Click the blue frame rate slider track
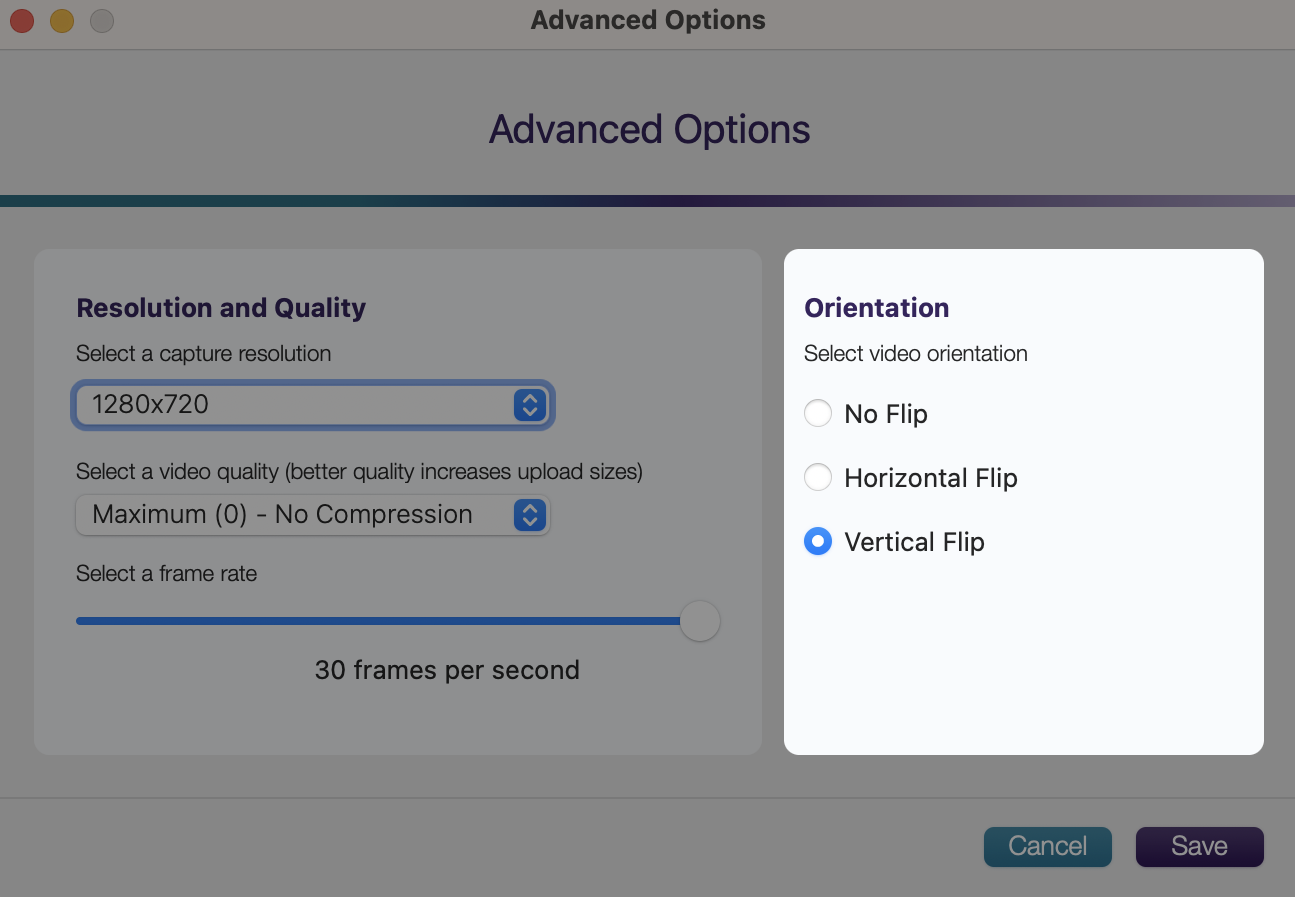 380,621
